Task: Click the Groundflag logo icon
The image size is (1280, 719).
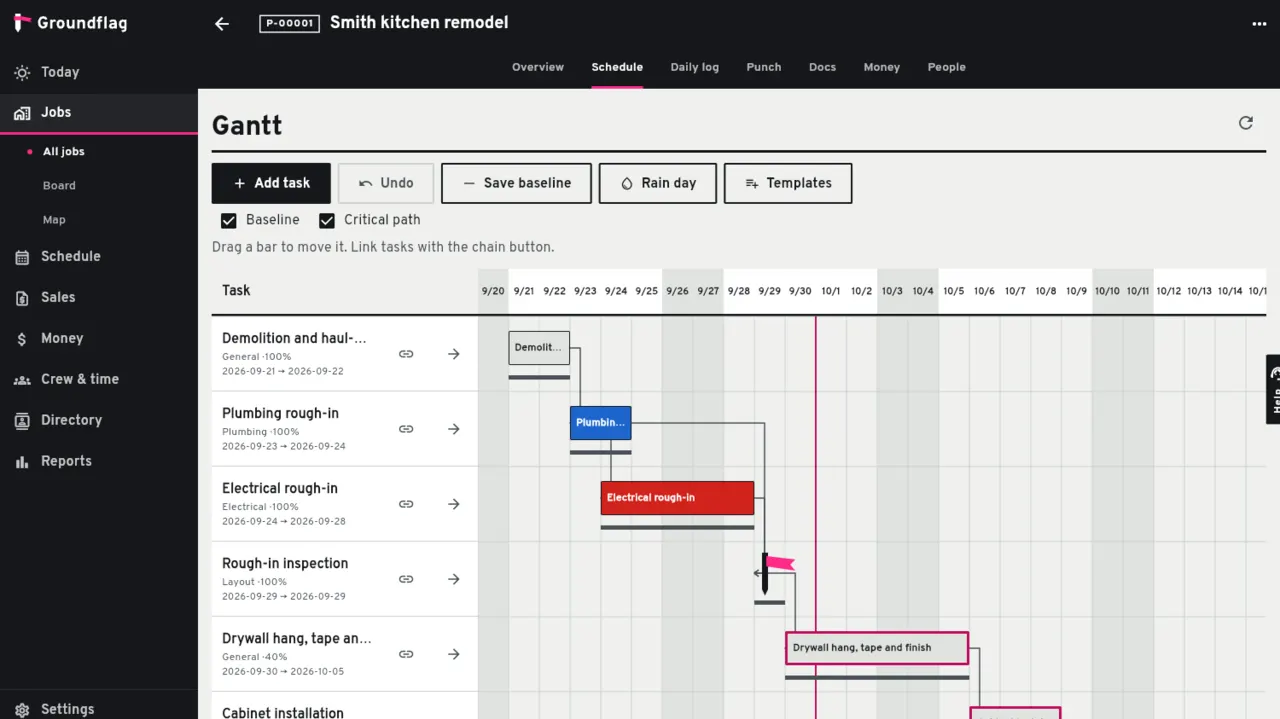Action: [22, 23]
